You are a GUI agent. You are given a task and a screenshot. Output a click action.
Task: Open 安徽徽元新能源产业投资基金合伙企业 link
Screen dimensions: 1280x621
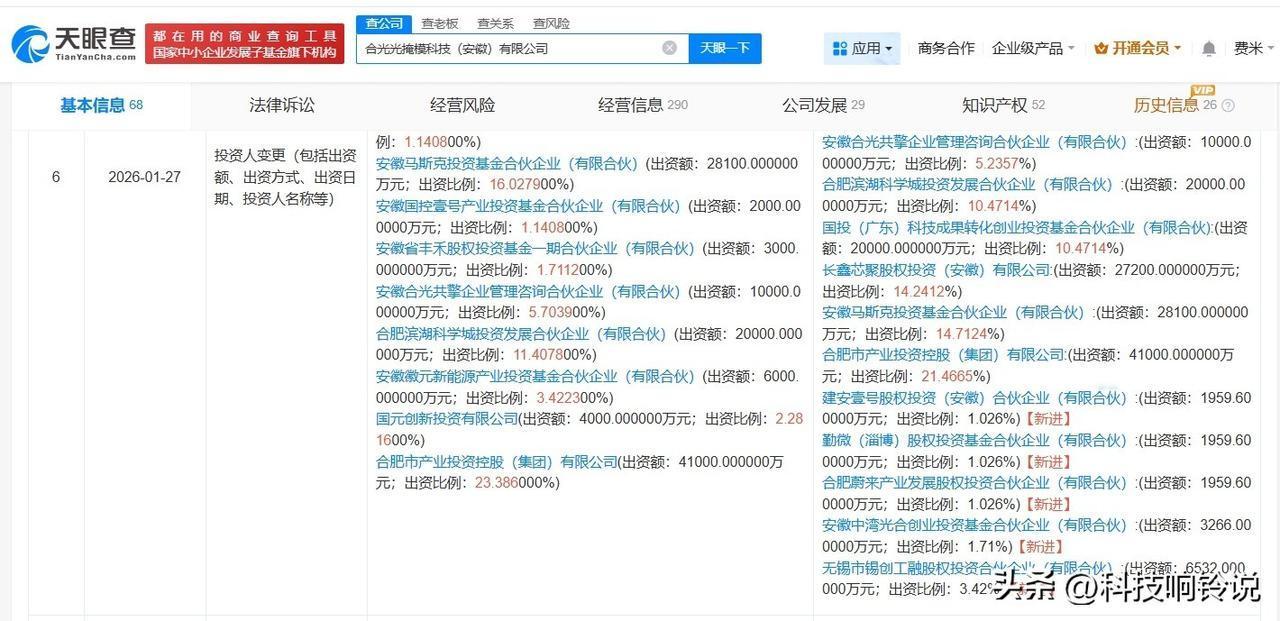535,376
